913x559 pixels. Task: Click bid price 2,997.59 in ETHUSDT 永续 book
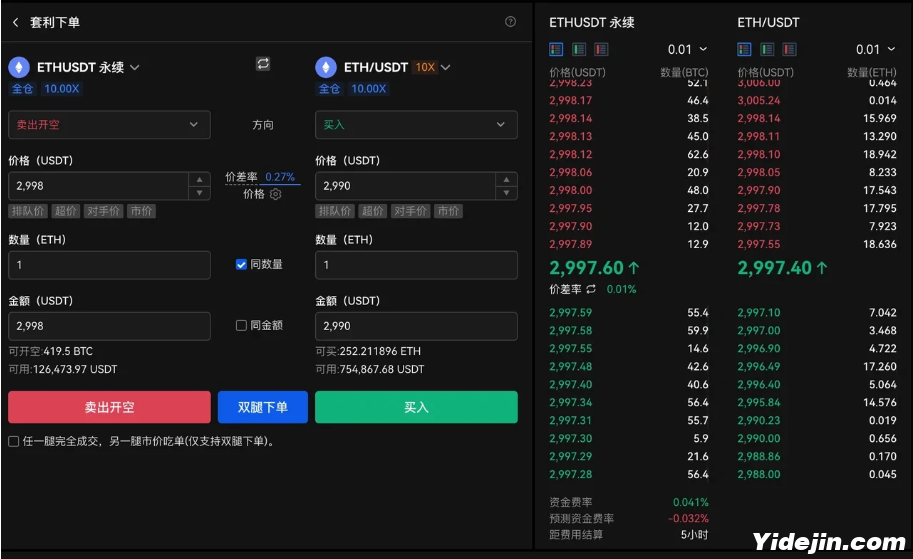coord(571,313)
